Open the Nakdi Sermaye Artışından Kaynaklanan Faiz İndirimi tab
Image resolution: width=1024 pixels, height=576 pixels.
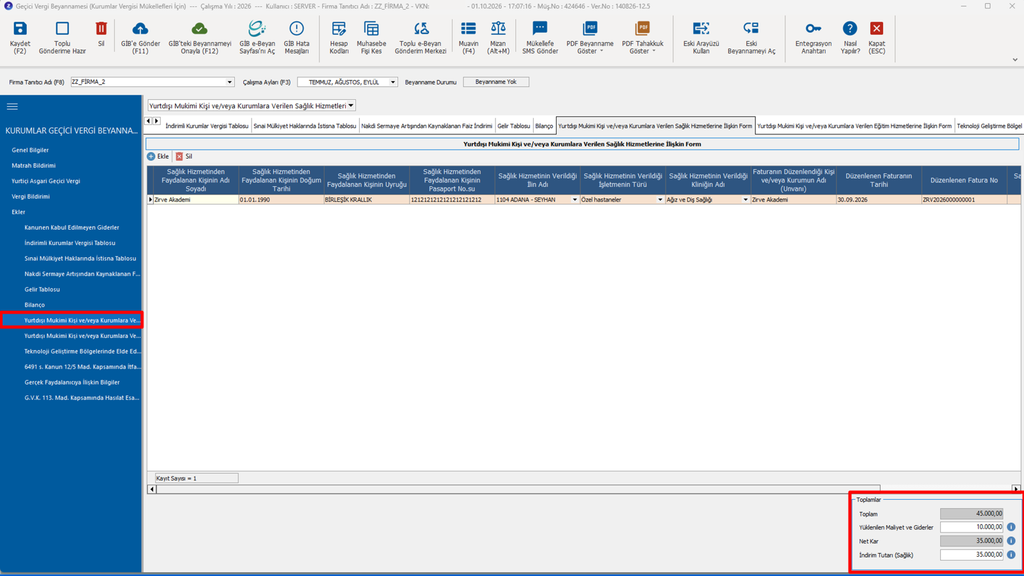coord(426,126)
